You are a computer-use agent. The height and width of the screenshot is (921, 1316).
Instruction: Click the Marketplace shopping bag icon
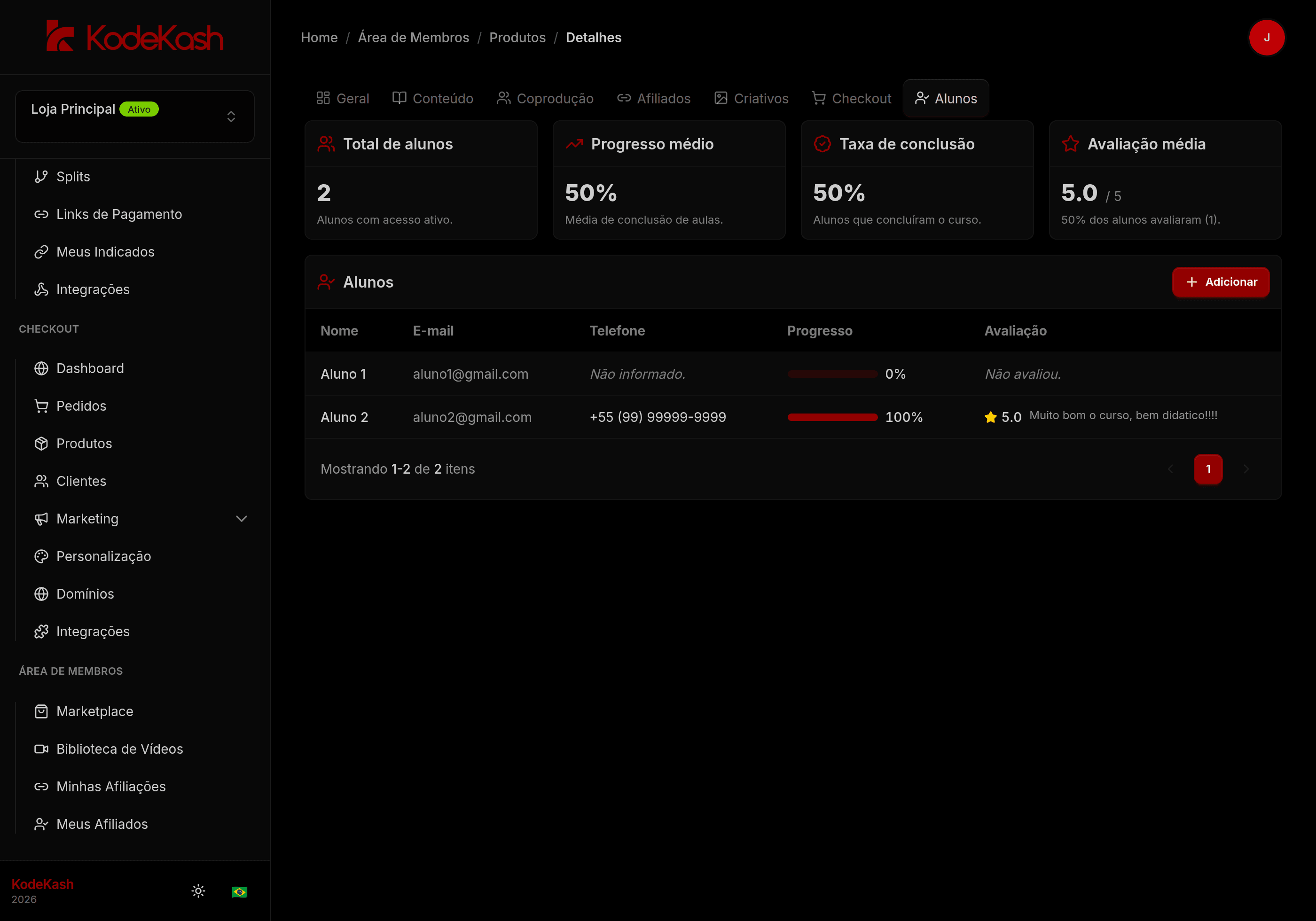(x=41, y=711)
